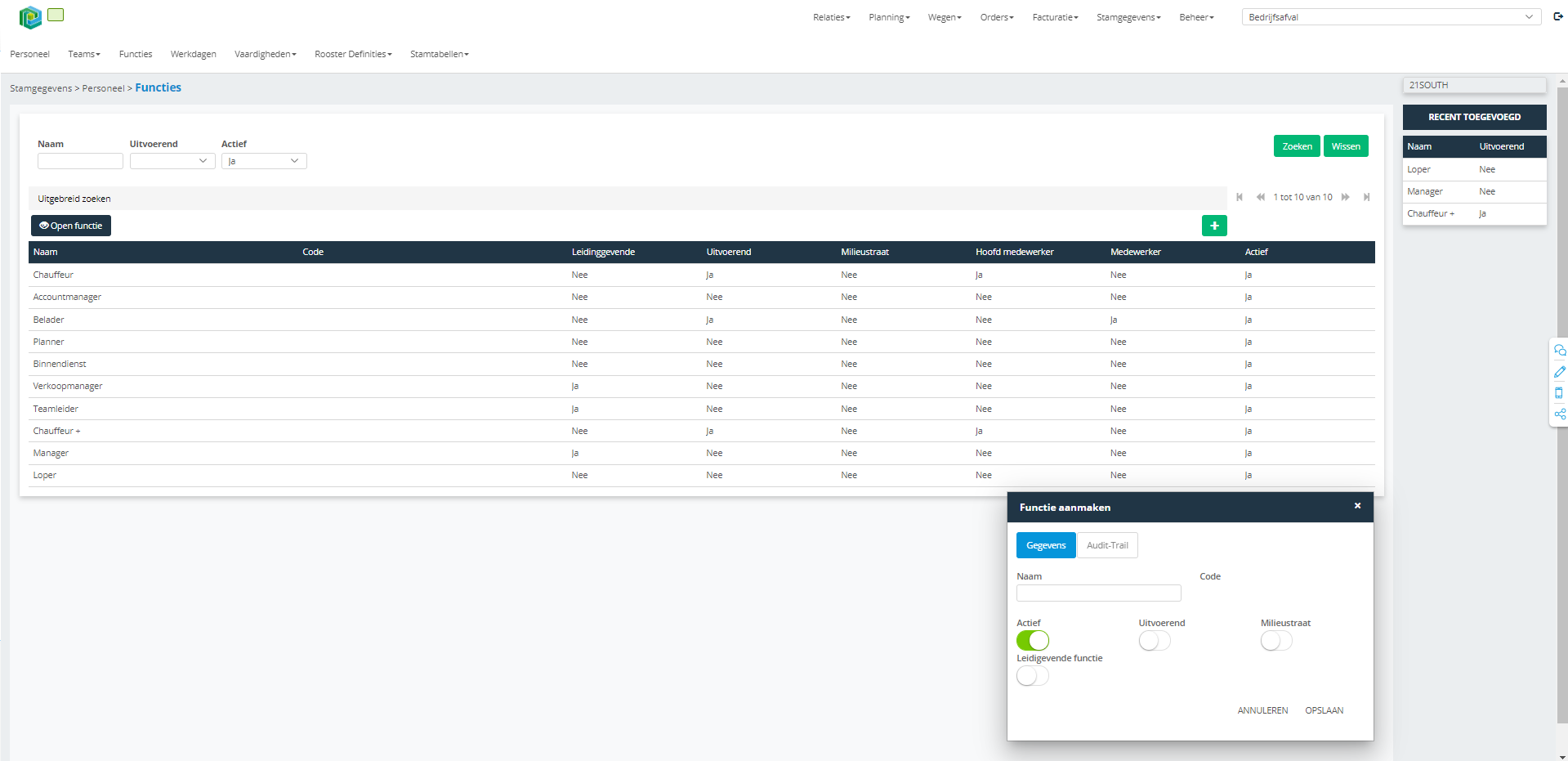This screenshot has height=761, width=1568.
Task: Click the Open functie button
Action: click(71, 226)
